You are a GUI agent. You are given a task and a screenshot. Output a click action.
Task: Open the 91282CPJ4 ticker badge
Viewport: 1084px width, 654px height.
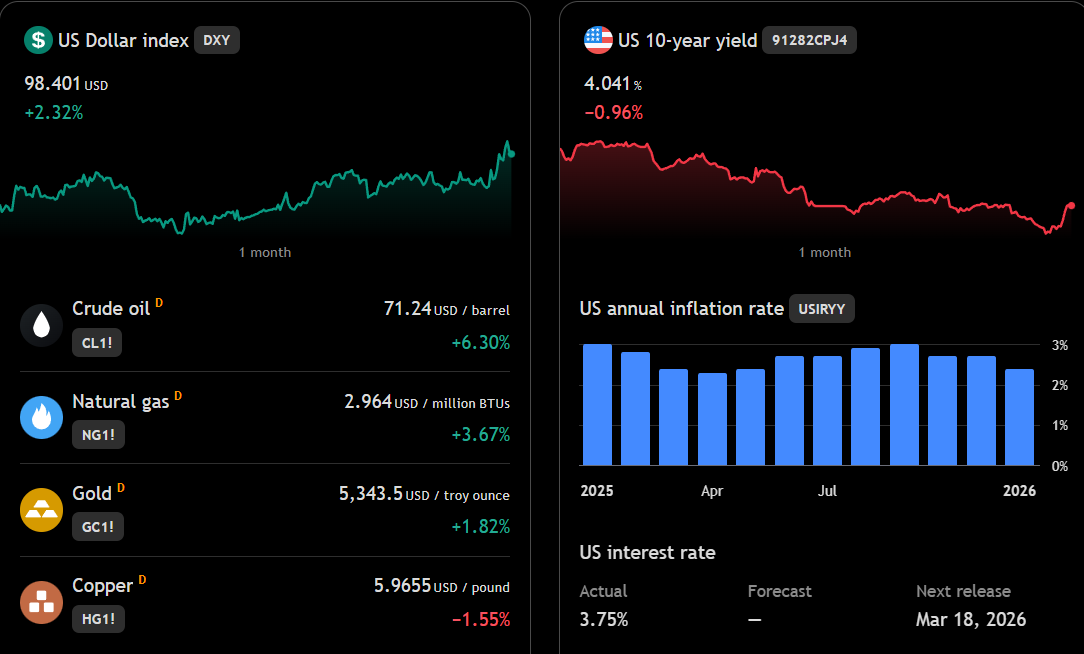pyautogui.click(x=809, y=40)
